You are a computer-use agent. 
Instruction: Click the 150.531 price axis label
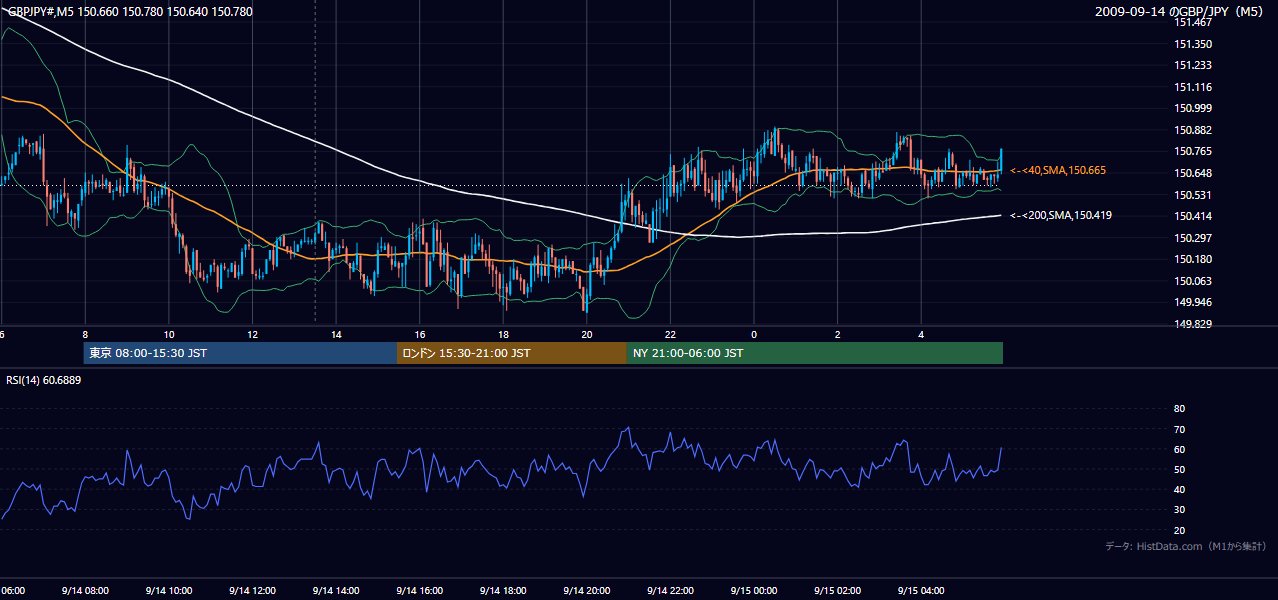(x=1193, y=195)
